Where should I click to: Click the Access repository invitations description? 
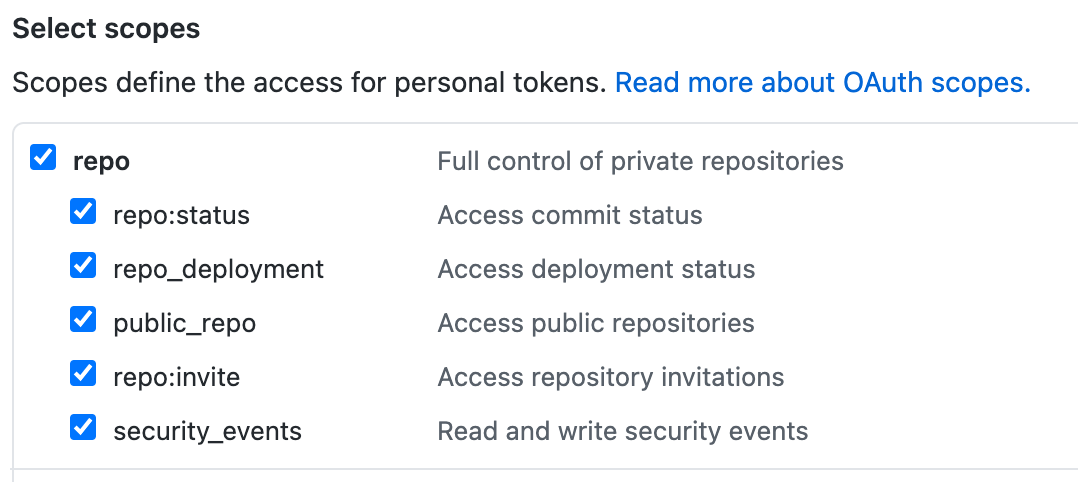pos(611,377)
